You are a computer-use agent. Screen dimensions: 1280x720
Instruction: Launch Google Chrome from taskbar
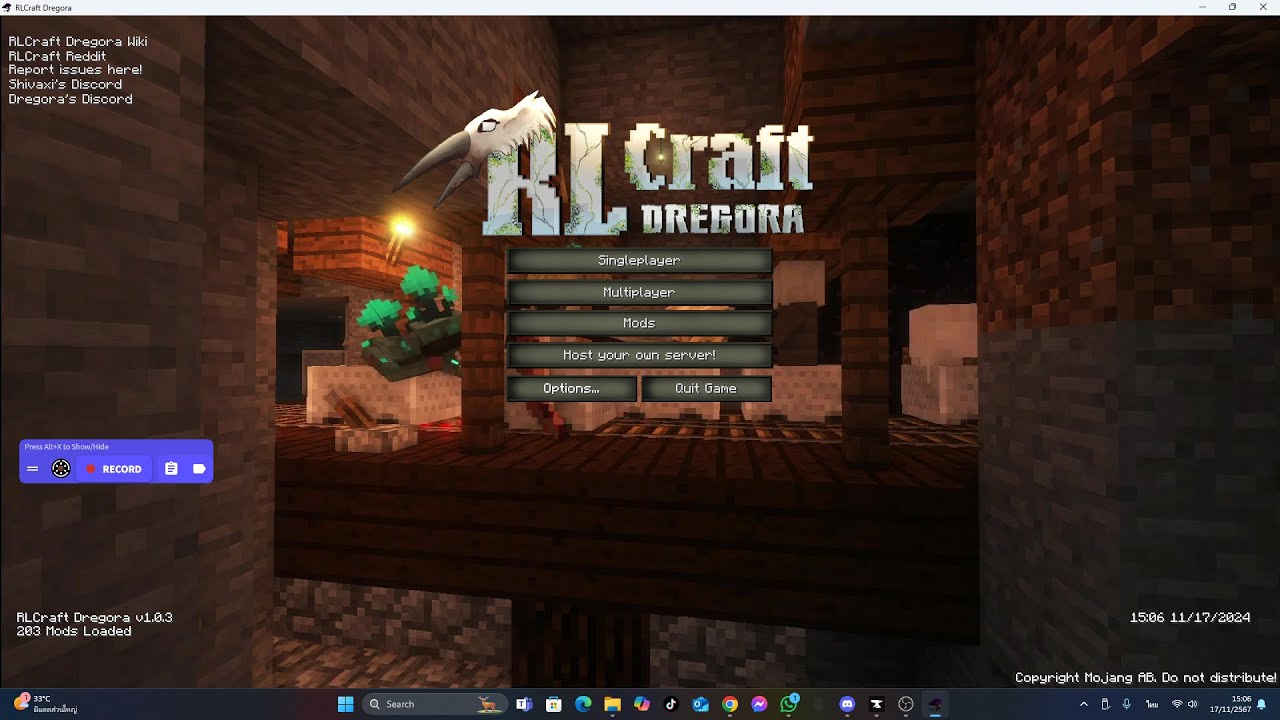tap(730, 704)
